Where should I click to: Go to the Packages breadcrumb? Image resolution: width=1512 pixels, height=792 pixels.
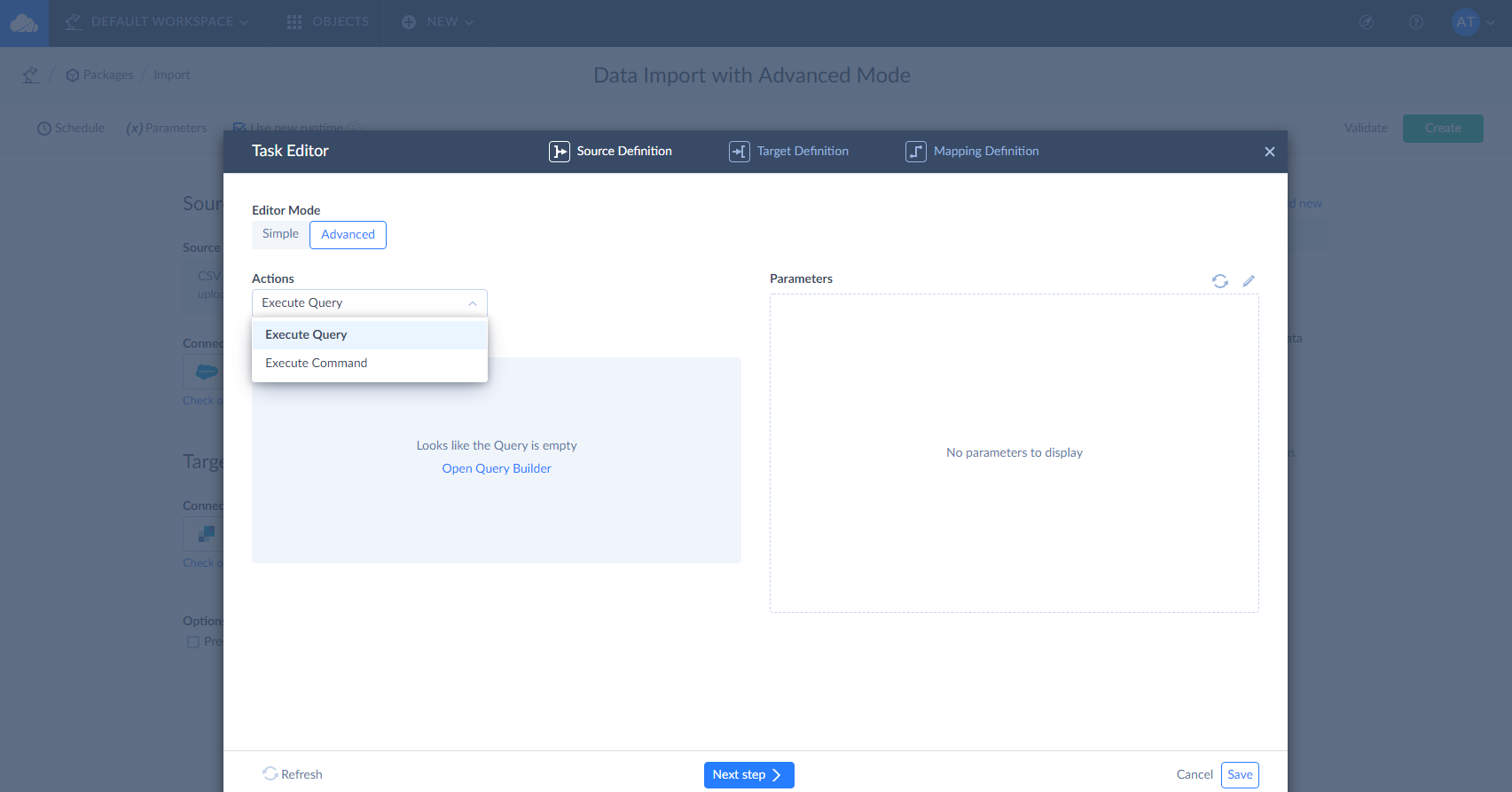tap(100, 75)
